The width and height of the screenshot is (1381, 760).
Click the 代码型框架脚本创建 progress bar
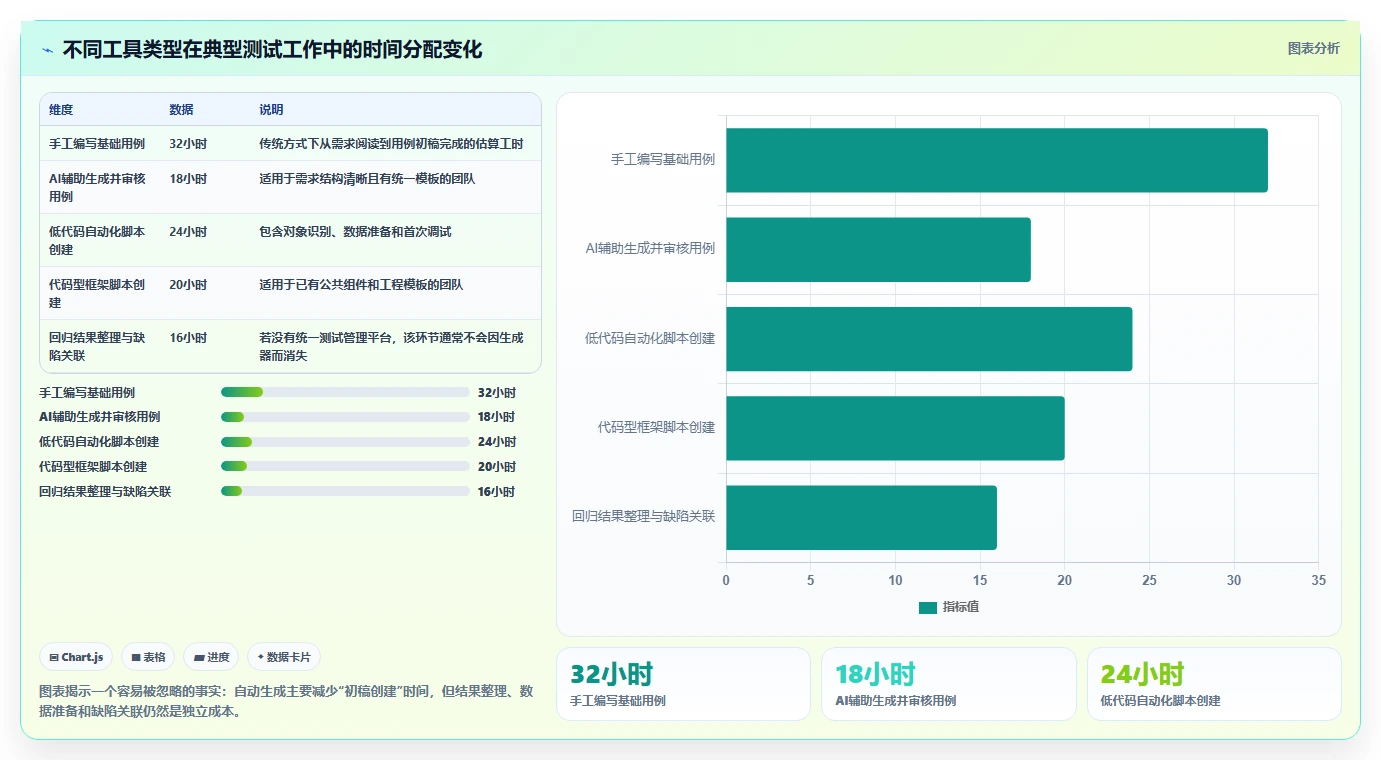(x=345, y=466)
